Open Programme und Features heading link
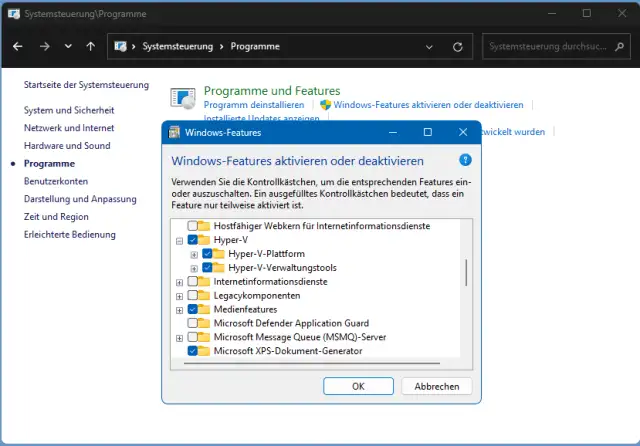Viewport: 640px width, 446px height. (272, 91)
